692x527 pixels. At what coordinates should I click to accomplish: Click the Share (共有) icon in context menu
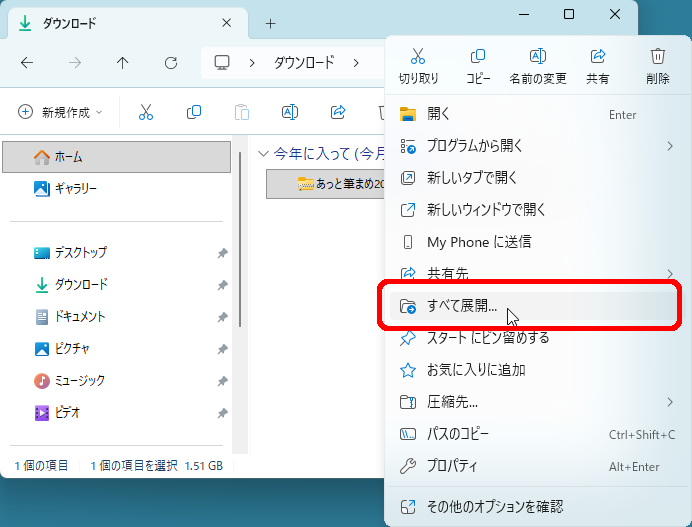pyautogui.click(x=598, y=57)
